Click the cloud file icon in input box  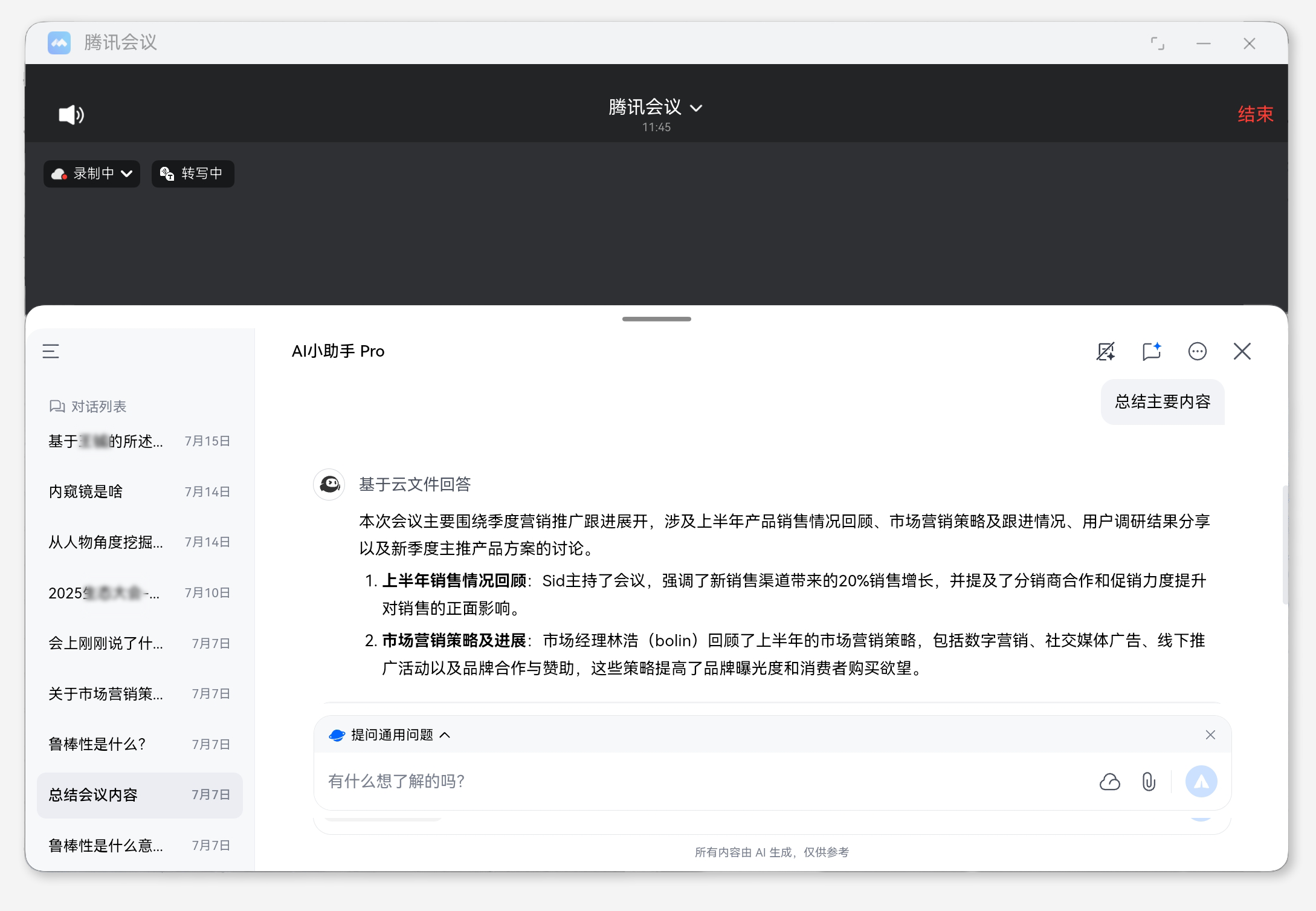(x=1109, y=782)
